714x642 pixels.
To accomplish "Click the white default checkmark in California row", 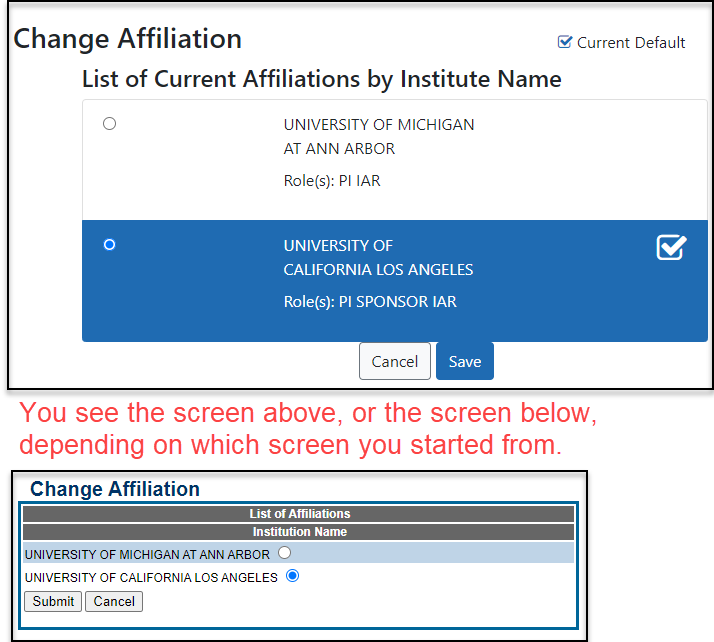I will click(x=671, y=247).
